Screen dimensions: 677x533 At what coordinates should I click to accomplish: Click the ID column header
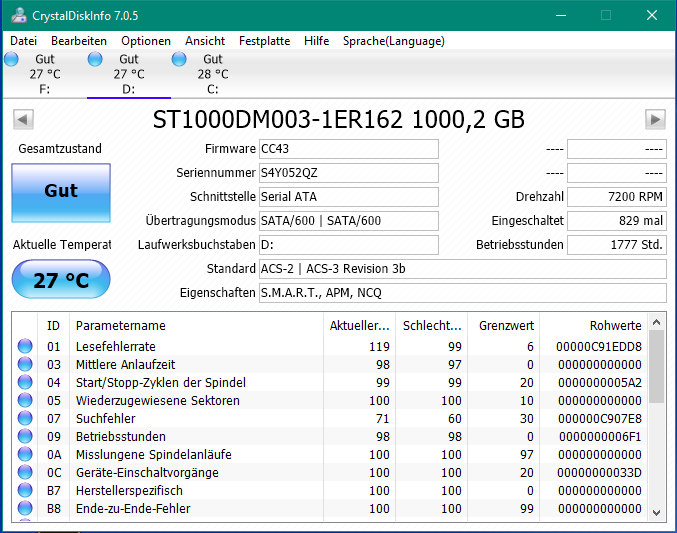point(54,325)
